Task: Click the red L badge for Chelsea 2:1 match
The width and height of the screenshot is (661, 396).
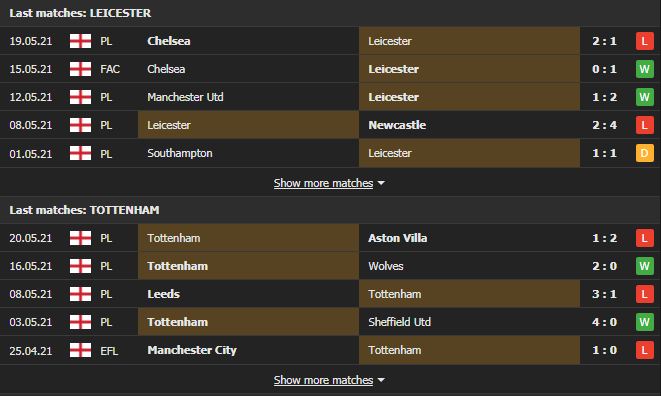Action: (x=644, y=41)
